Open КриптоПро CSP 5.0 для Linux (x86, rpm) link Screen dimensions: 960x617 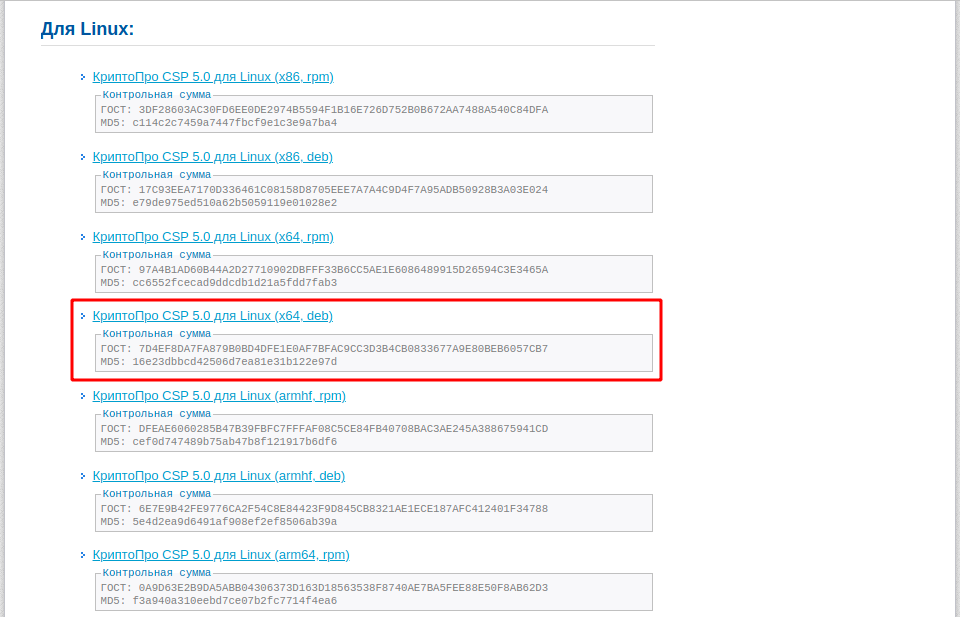[x=213, y=77]
